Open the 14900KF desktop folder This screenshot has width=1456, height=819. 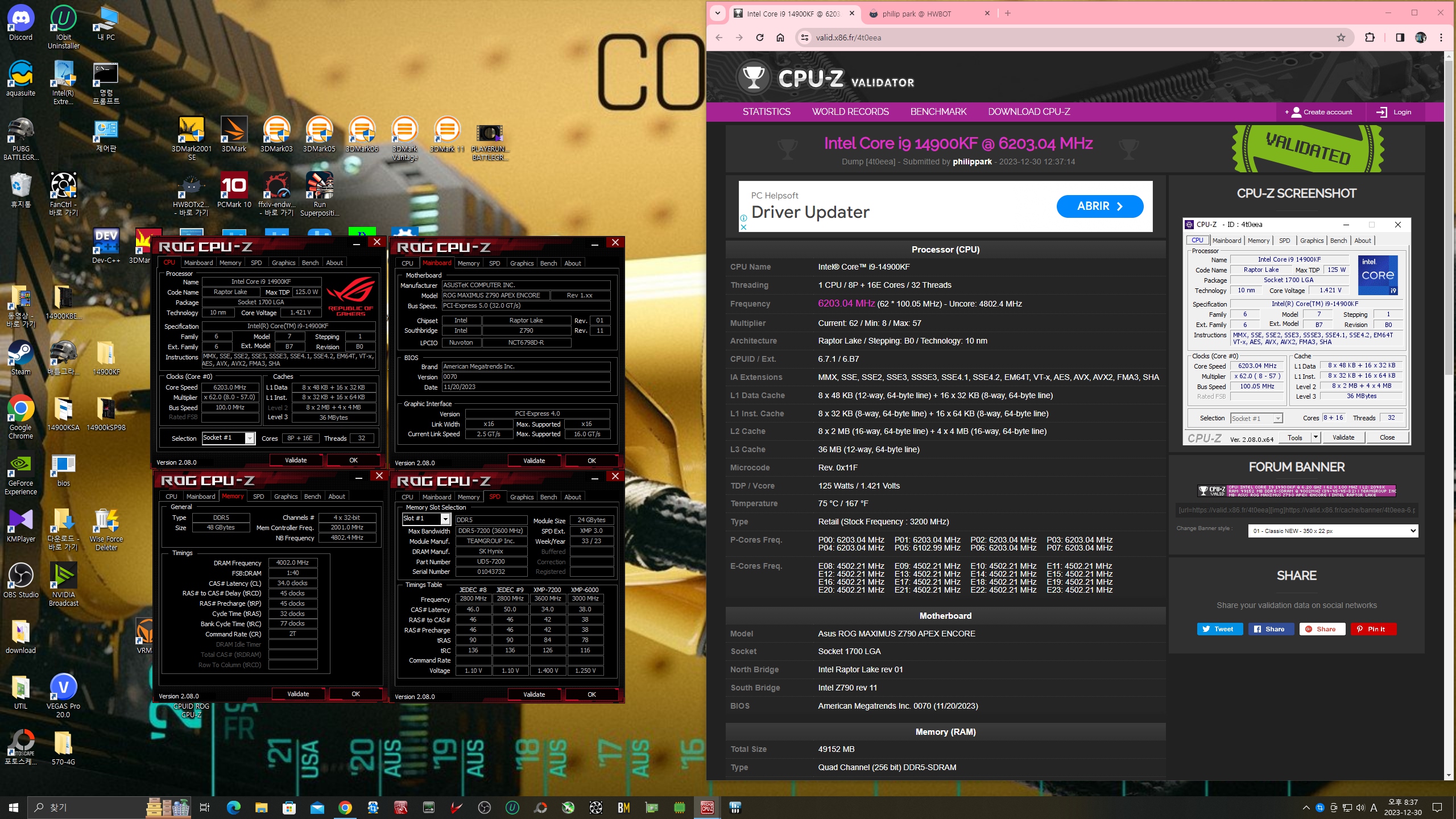(x=106, y=357)
